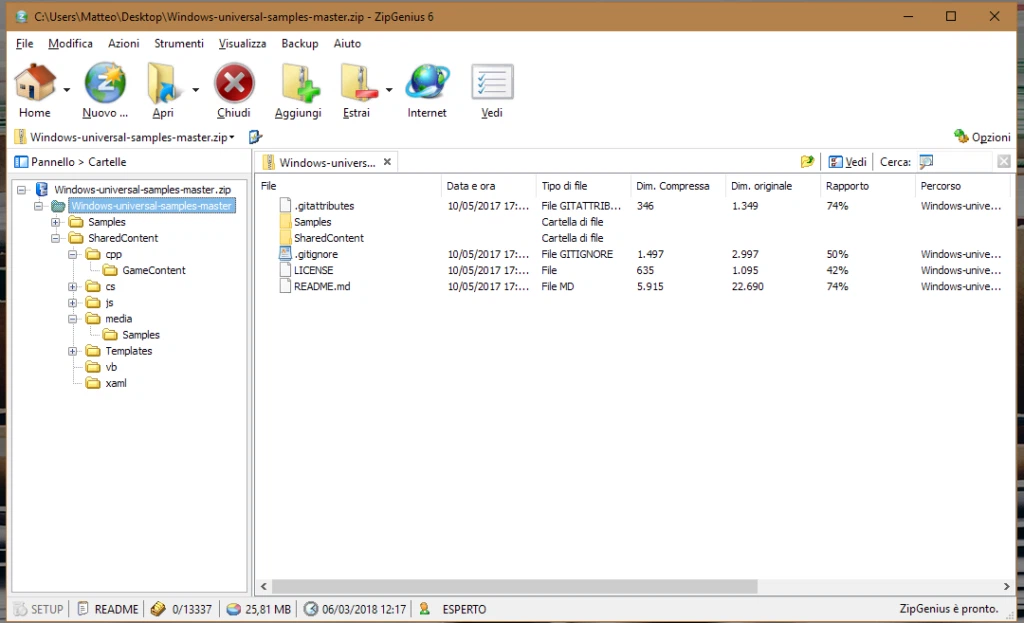Expand the Samples folder tree node

click(56, 222)
